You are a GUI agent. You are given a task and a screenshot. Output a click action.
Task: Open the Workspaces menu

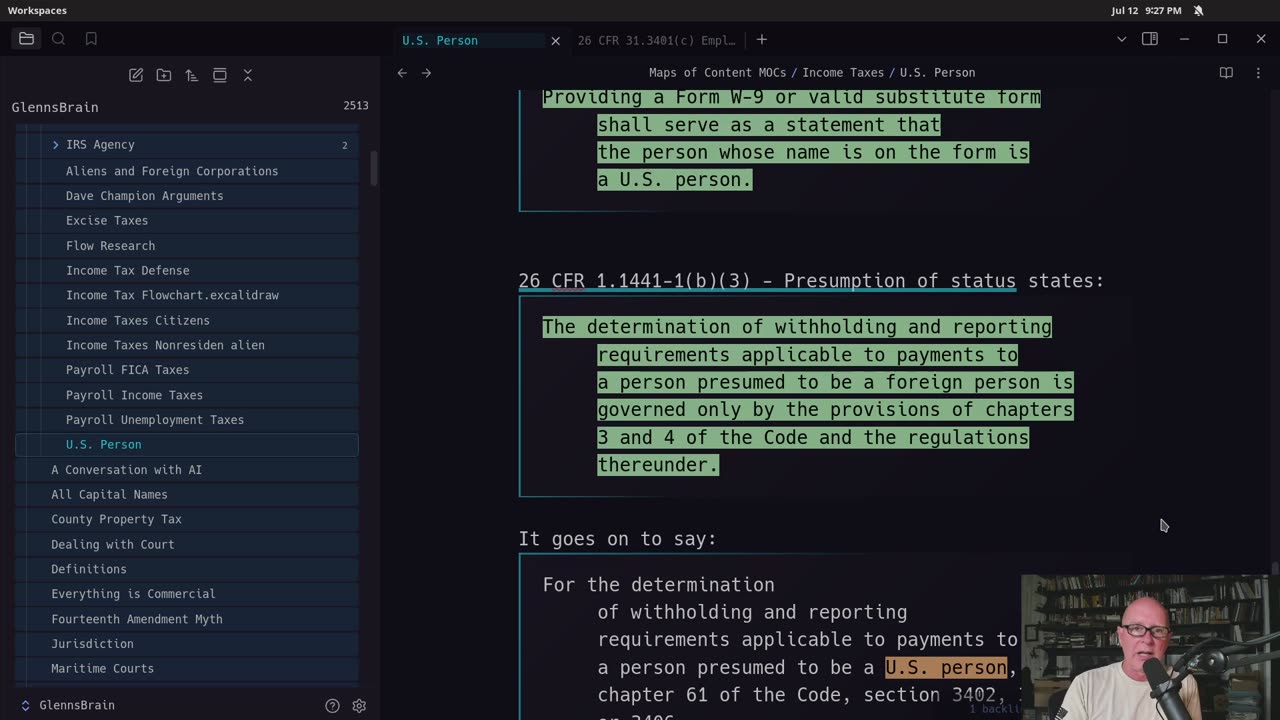pyautogui.click(x=37, y=10)
